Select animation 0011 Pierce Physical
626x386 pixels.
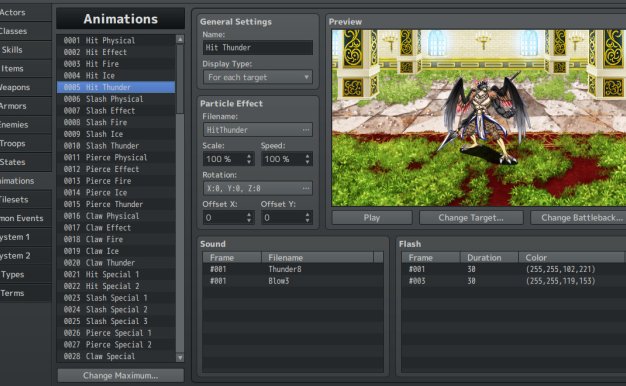pos(116,158)
